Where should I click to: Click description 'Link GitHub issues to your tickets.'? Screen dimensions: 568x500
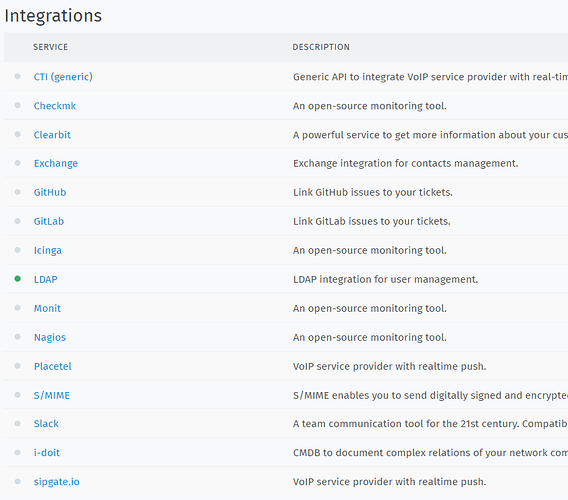[373, 192]
